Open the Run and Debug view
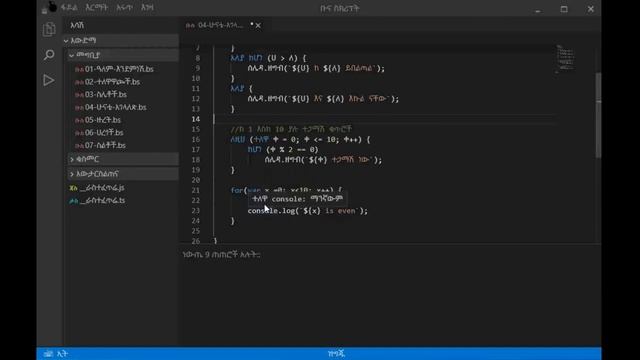This screenshot has width=640, height=360. [49, 80]
